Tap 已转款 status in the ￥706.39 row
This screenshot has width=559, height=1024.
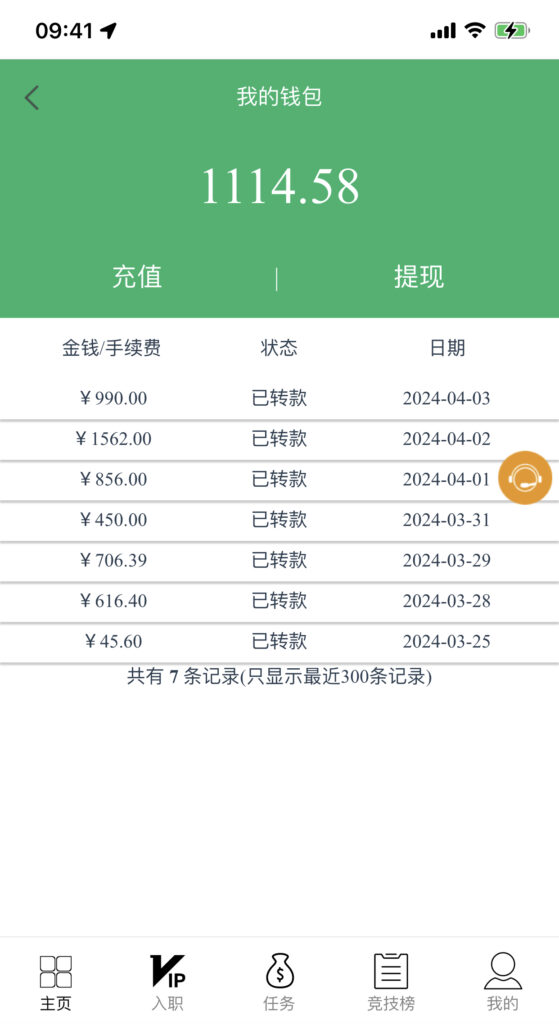coord(280,560)
